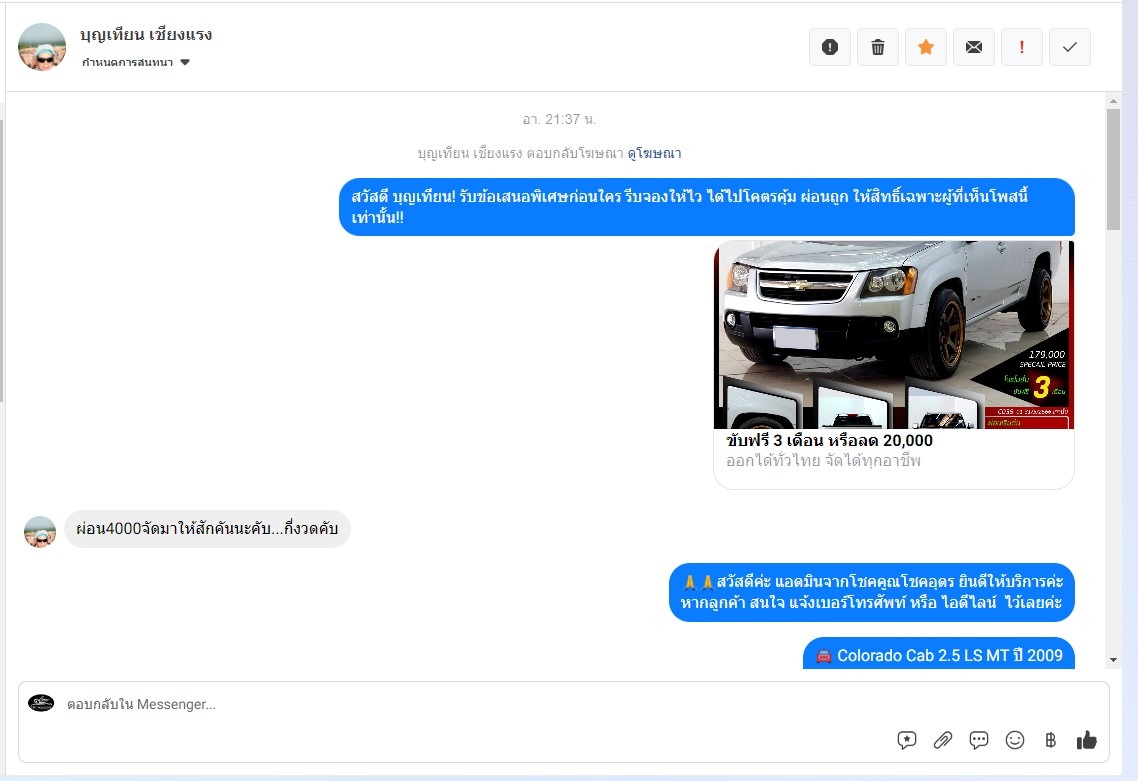Screen dimensions: 1138x781
Task: Mark conversation unread with the envelope icon
Action: point(973,47)
